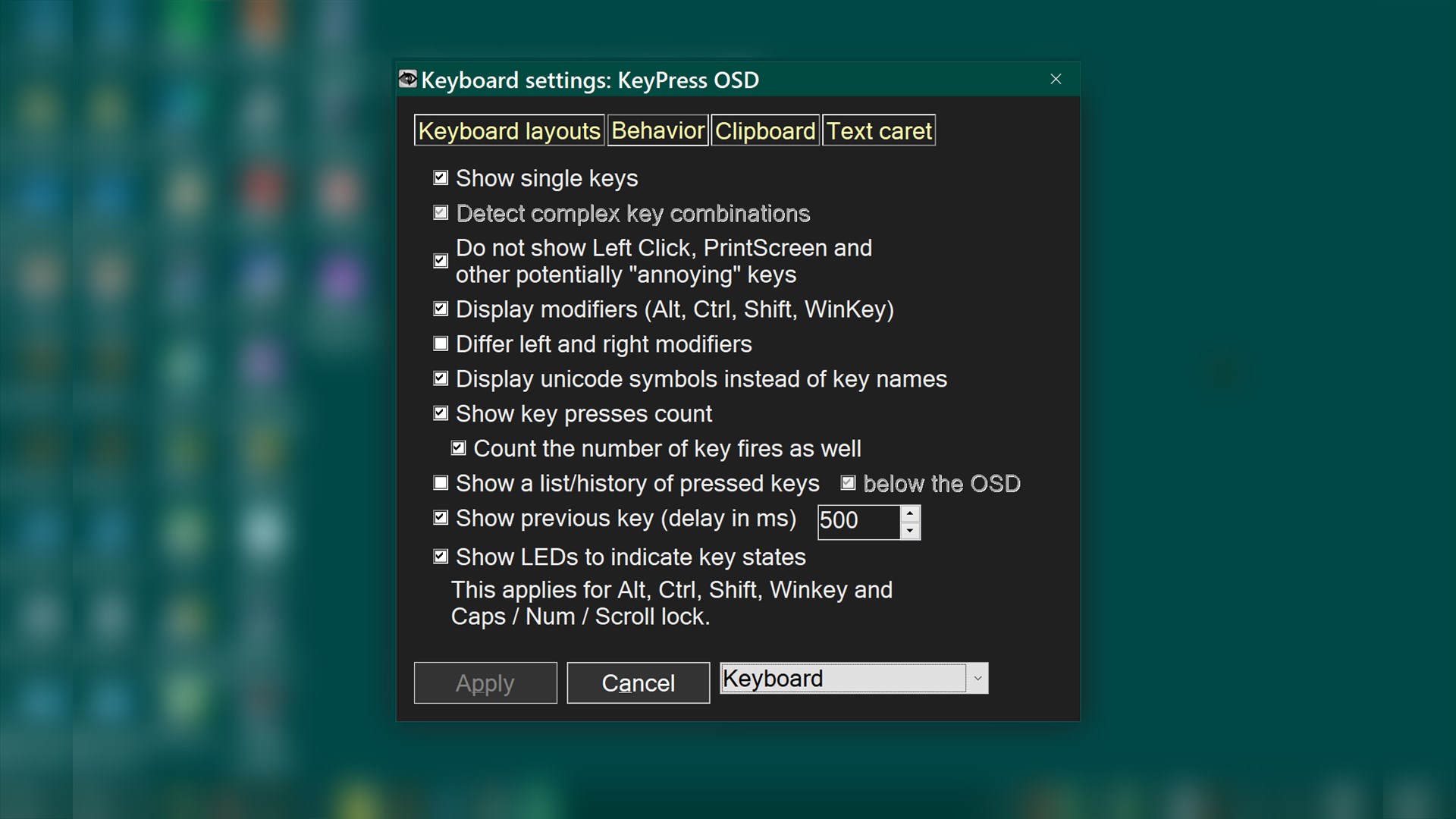Screen dimensions: 1456x819
Task: Go to the Text caret tab
Action: [878, 130]
